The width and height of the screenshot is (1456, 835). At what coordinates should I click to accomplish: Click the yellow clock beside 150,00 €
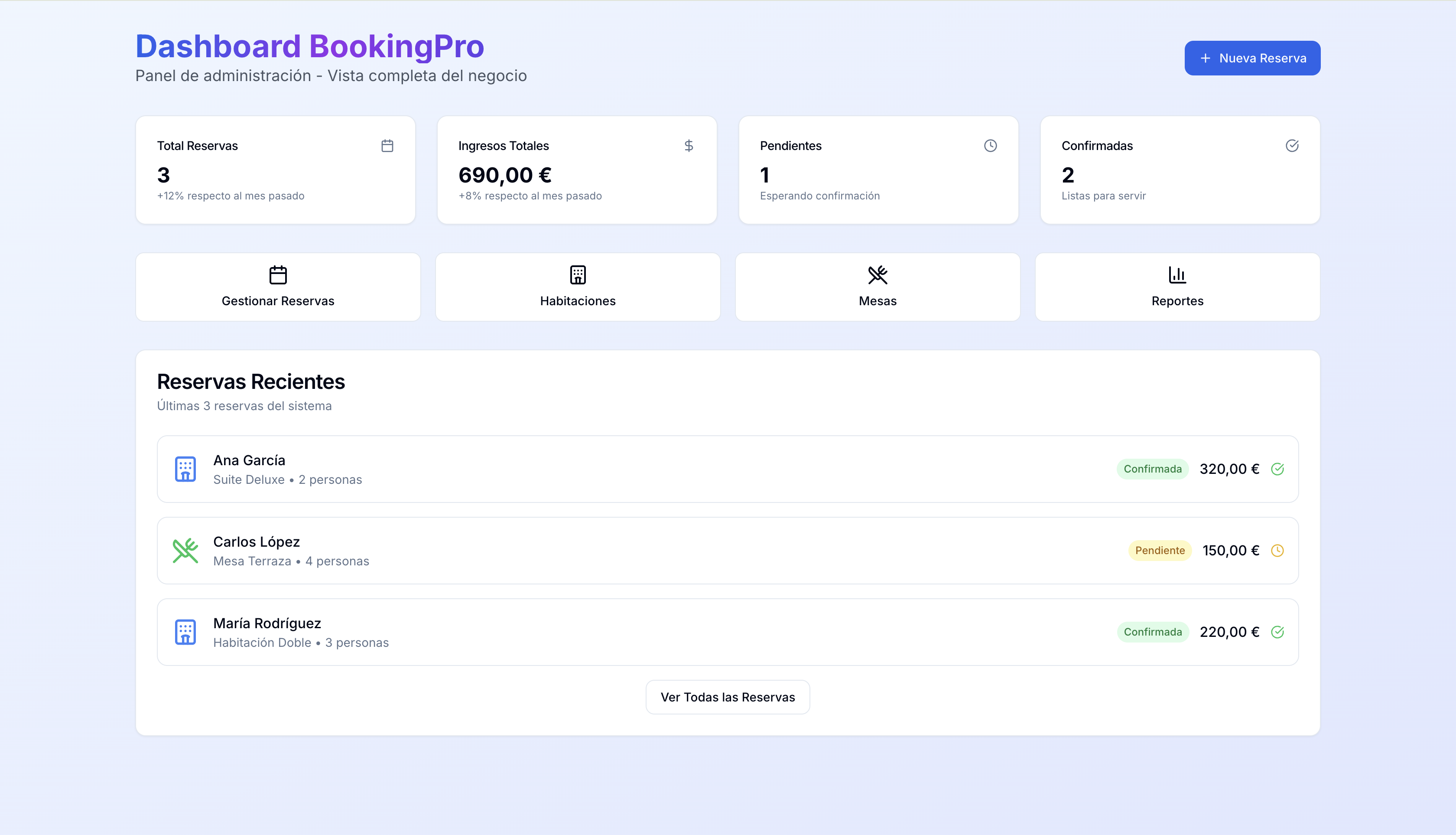point(1278,551)
